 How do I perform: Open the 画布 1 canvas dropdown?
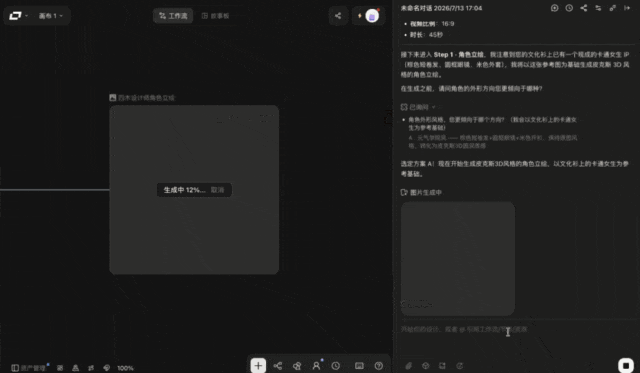[x=51, y=16]
